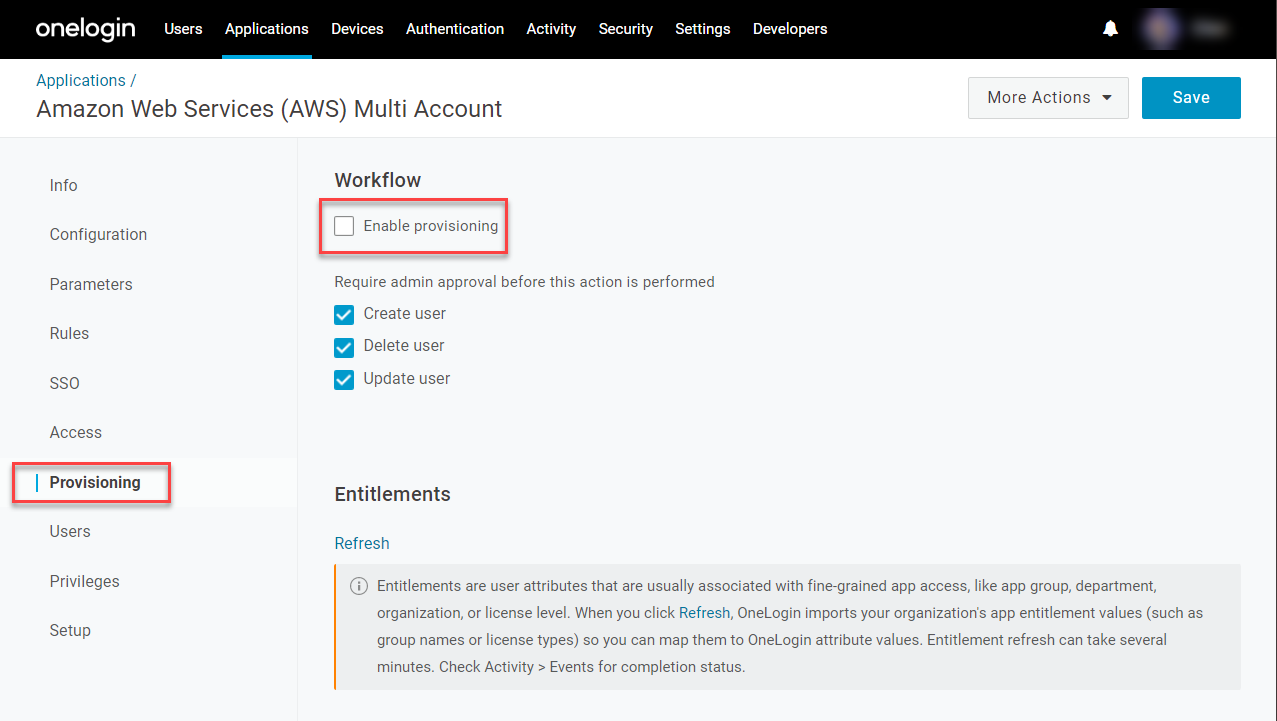Select the Users sidebar tab
Screen dimensions: 1277x721
point(70,531)
